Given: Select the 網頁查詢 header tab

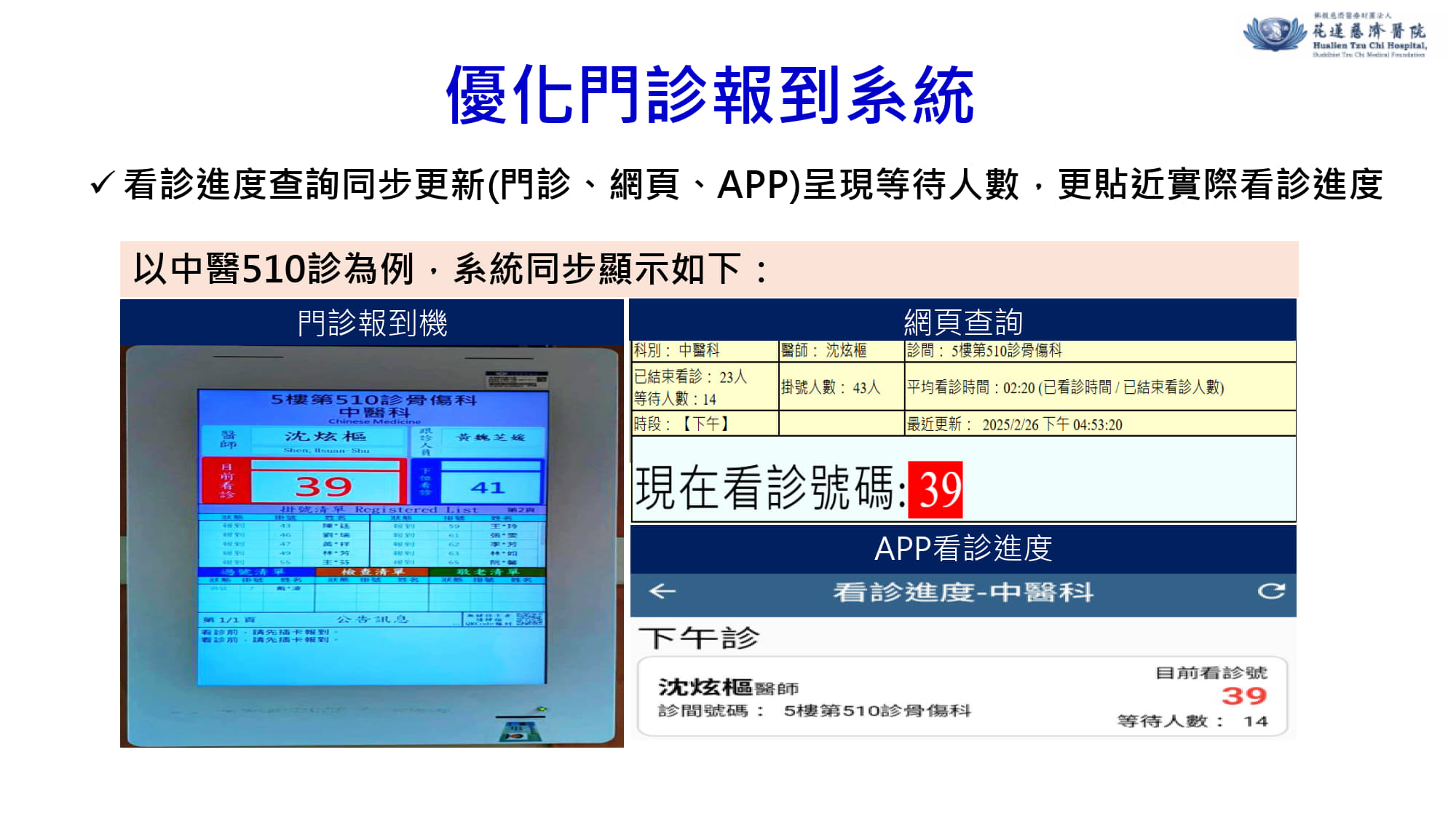Looking at the screenshot, I should pos(962,321).
